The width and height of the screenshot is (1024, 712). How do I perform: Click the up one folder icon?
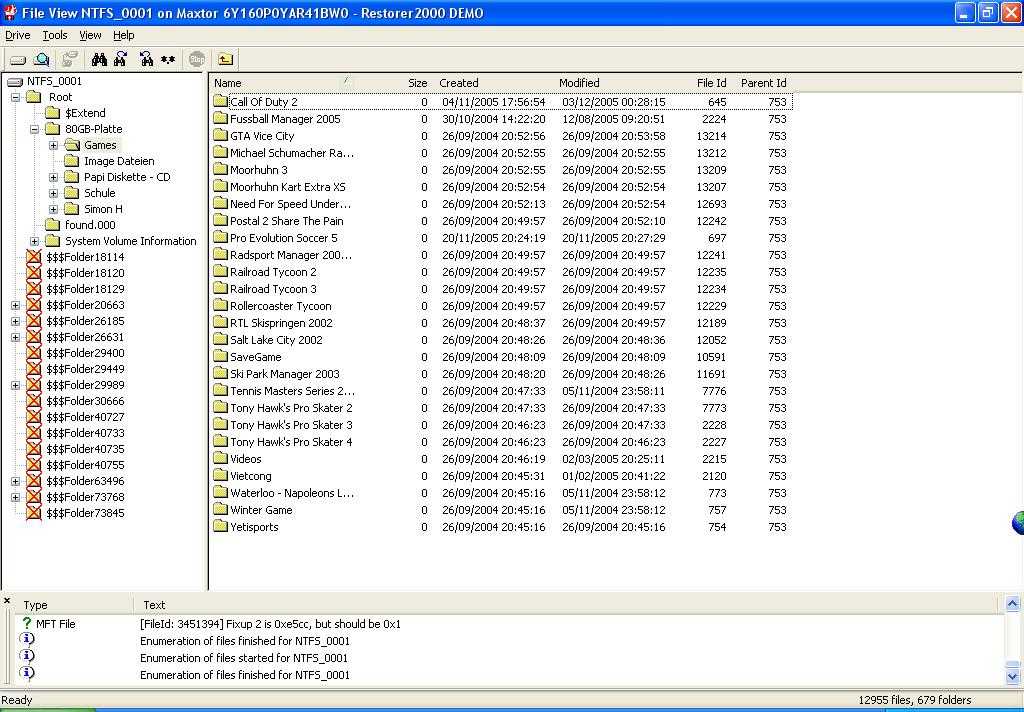[x=225, y=60]
